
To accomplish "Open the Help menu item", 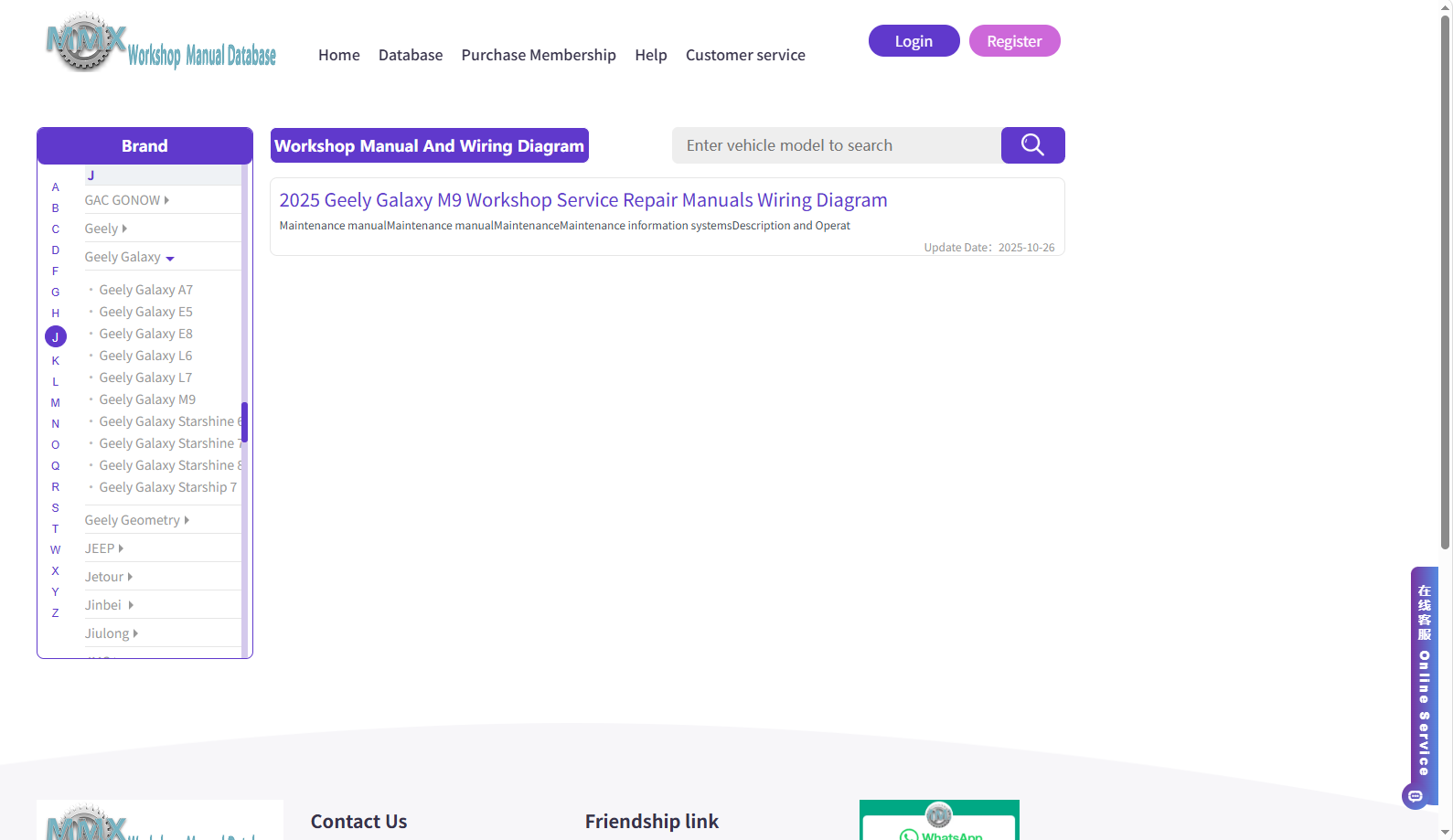I will pos(651,55).
